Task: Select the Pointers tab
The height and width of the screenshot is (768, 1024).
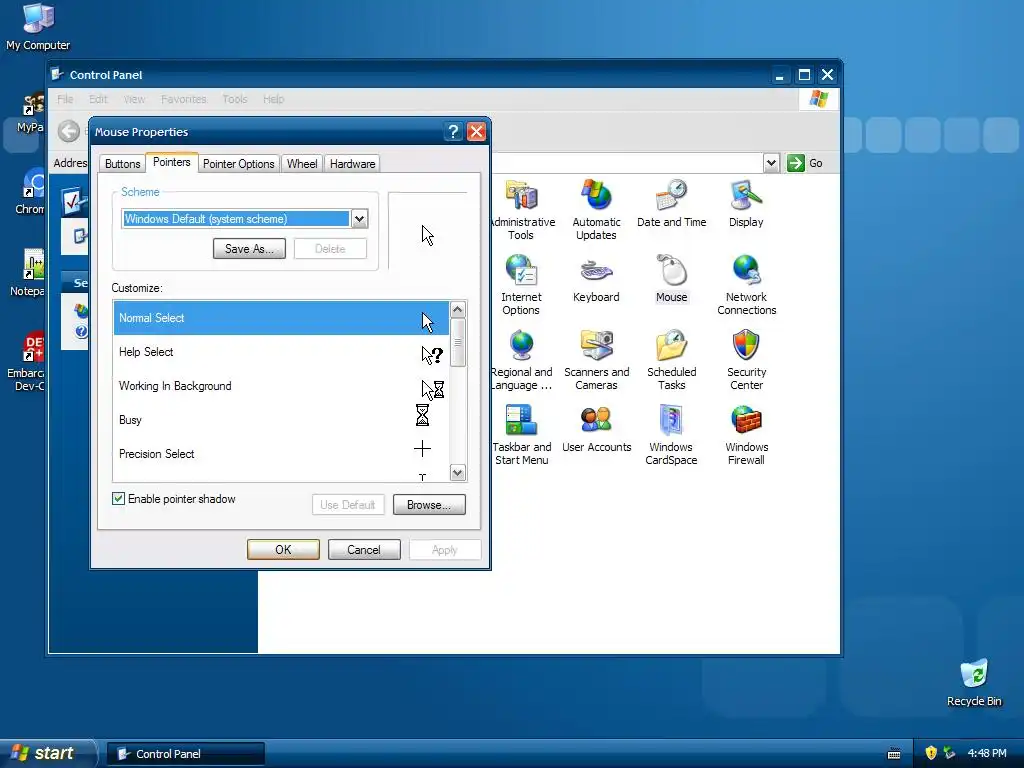Action: (x=172, y=162)
